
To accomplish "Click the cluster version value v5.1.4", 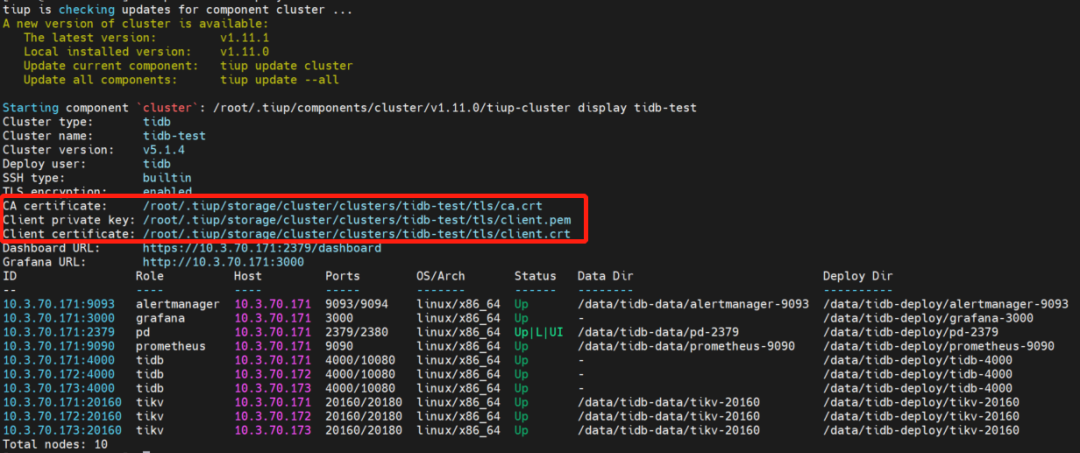I will (163, 149).
